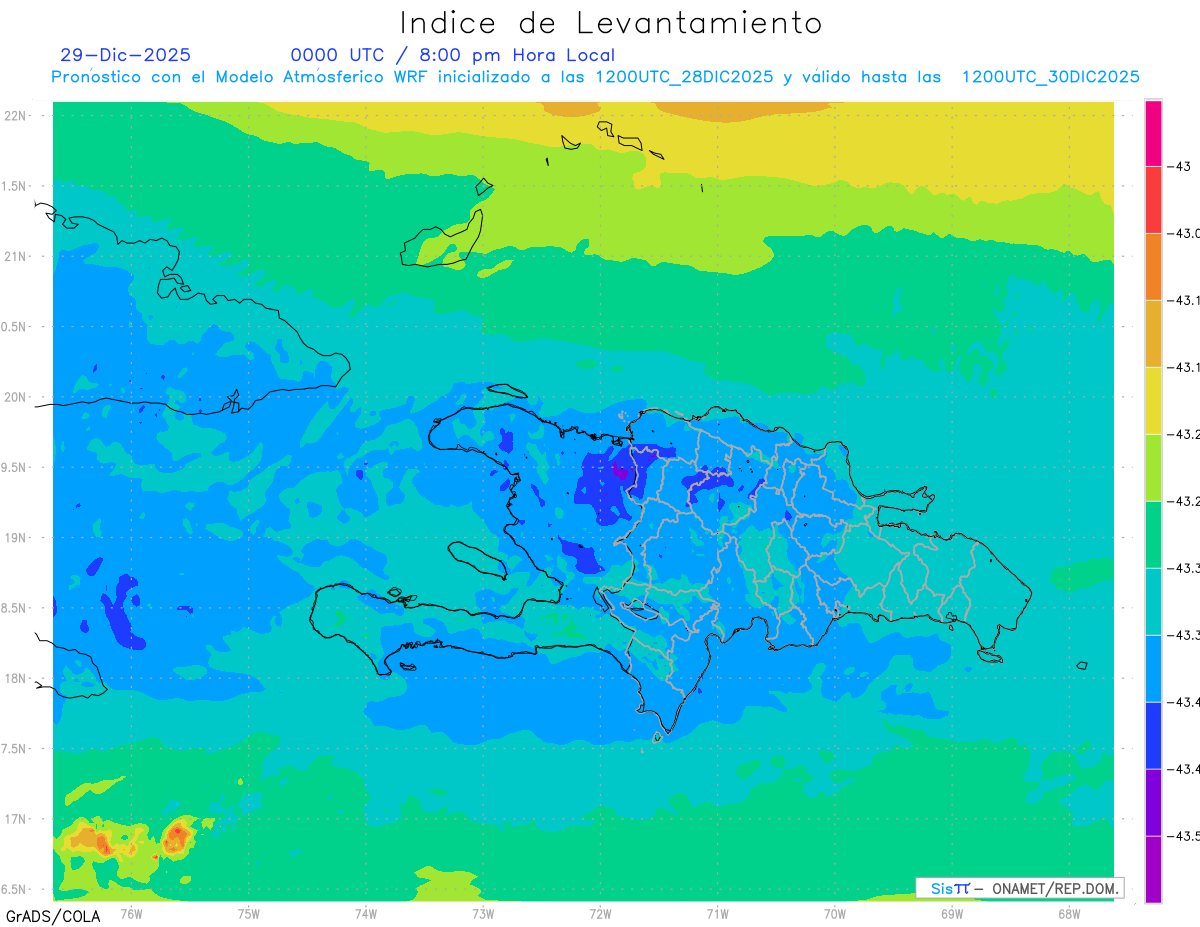Click the '70W' longitude label
The height and width of the screenshot is (927, 1200).
(x=834, y=912)
